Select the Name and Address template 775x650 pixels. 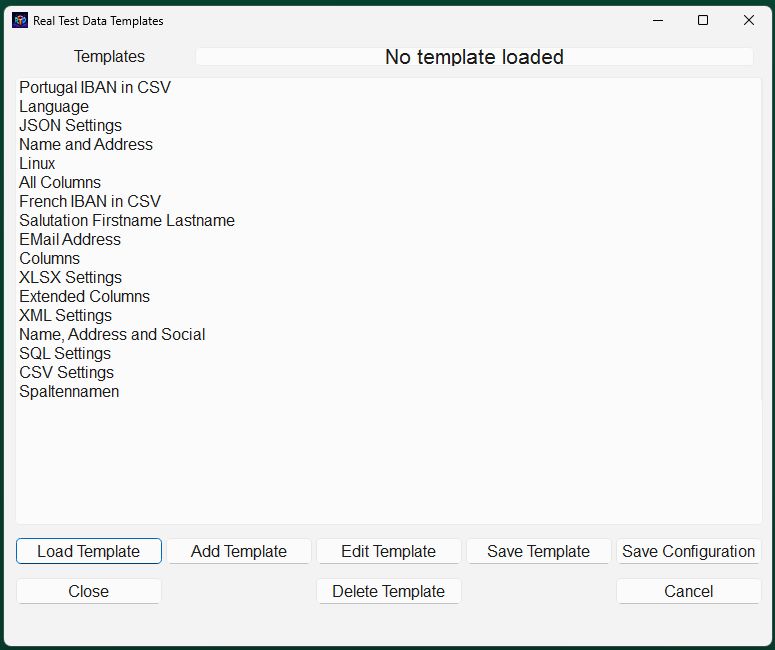[86, 144]
